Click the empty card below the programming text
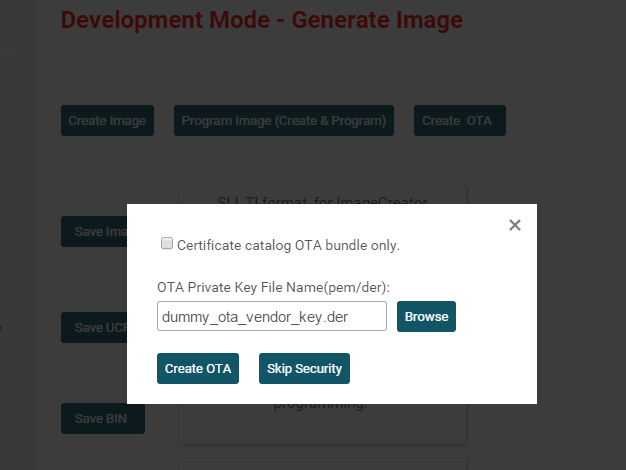The image size is (626, 470). (x=322, y=461)
